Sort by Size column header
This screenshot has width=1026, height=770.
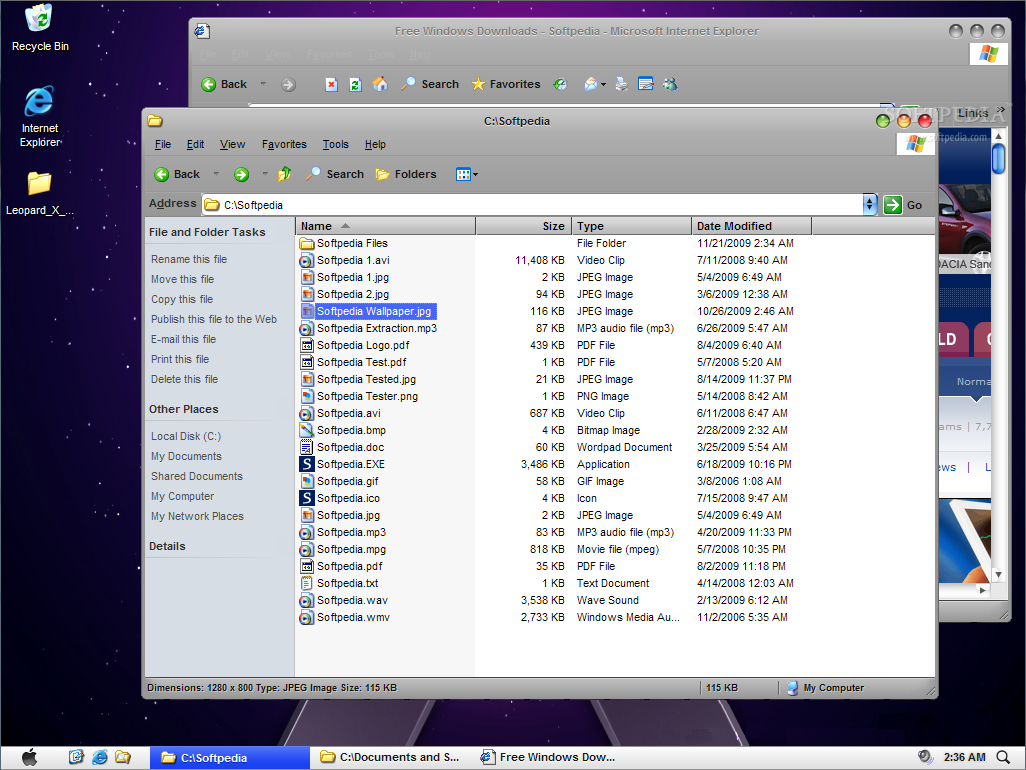click(x=523, y=226)
